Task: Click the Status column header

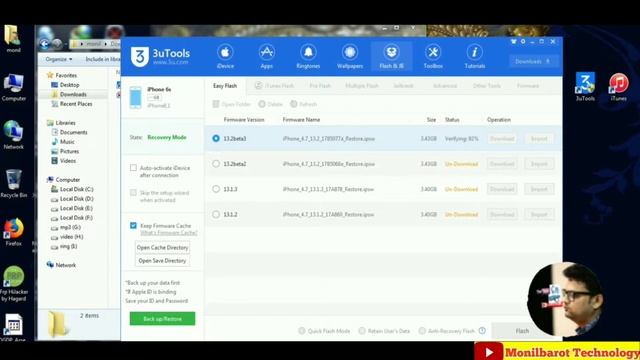Action: [x=452, y=120]
